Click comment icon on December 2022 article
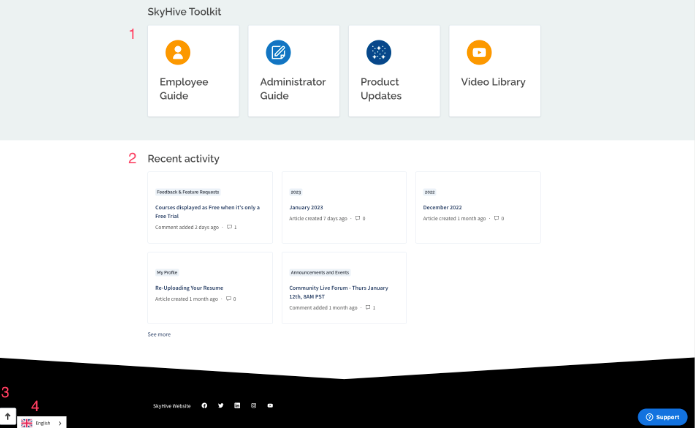This screenshot has height=434, width=695. [496, 218]
